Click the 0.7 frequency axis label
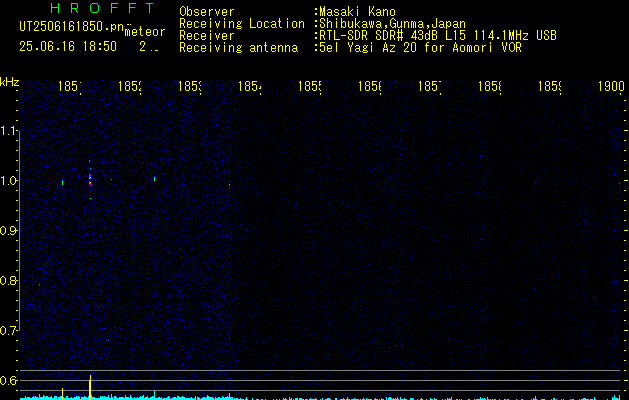This screenshot has height=400, width=629. pyautogui.click(x=8, y=331)
